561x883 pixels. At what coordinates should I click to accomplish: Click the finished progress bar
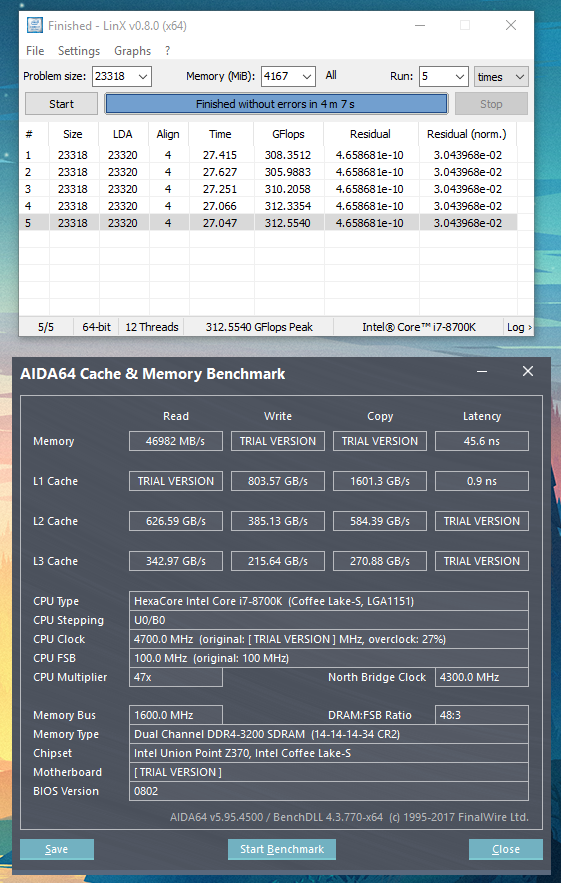(x=276, y=104)
